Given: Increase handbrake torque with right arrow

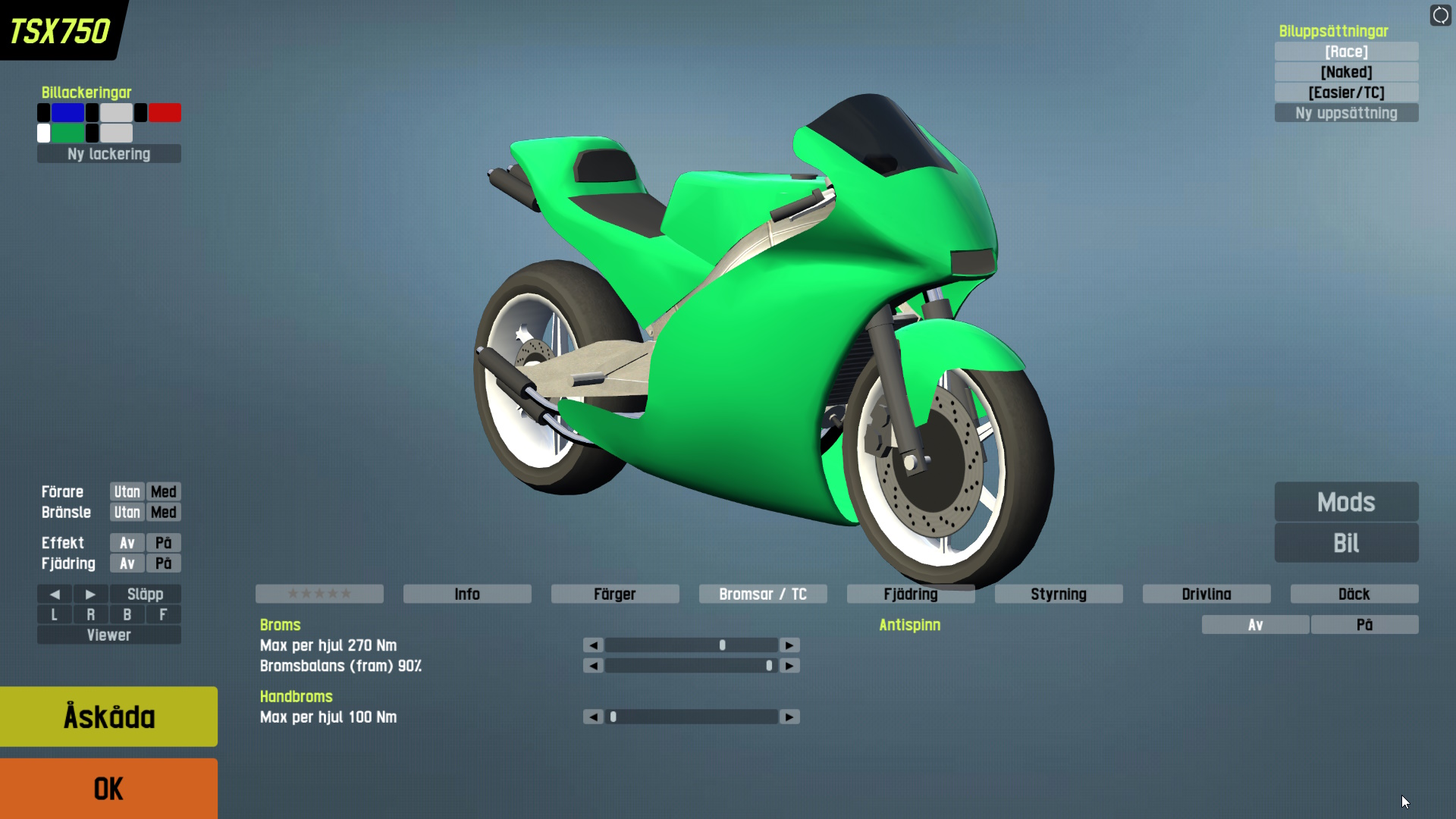Looking at the screenshot, I should pyautogui.click(x=789, y=717).
